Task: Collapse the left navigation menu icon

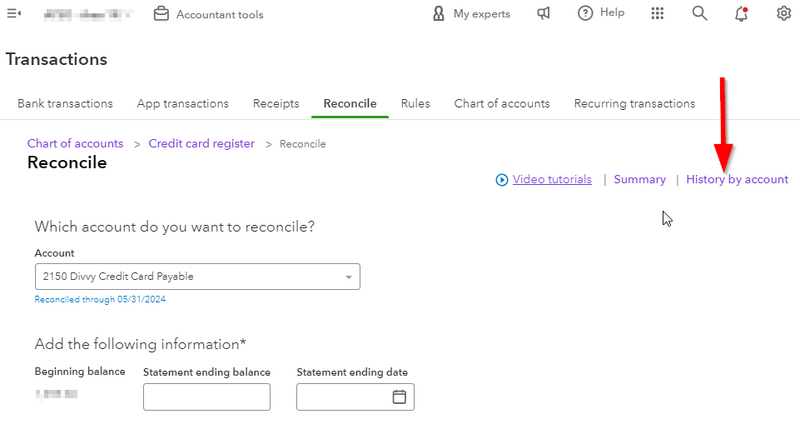Action: point(14,14)
